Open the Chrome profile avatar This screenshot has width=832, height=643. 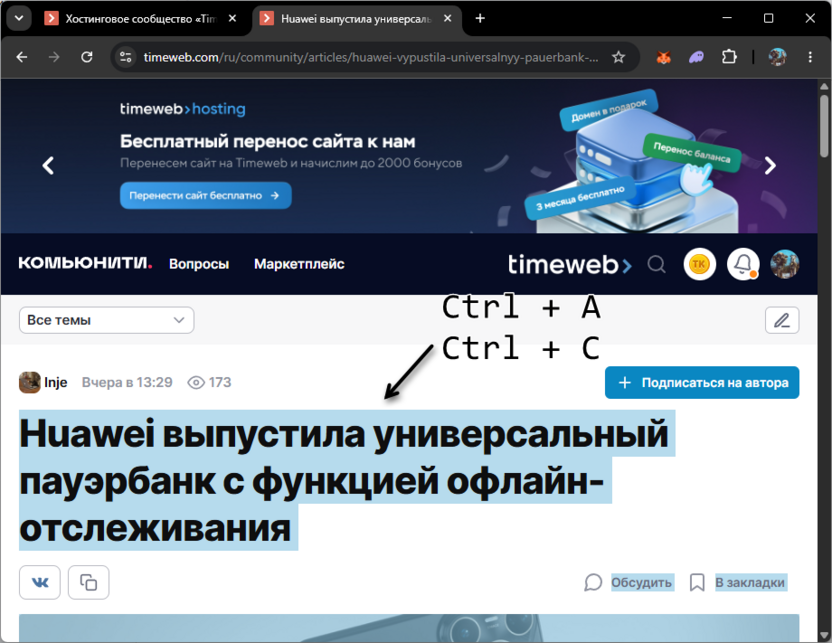click(x=777, y=57)
